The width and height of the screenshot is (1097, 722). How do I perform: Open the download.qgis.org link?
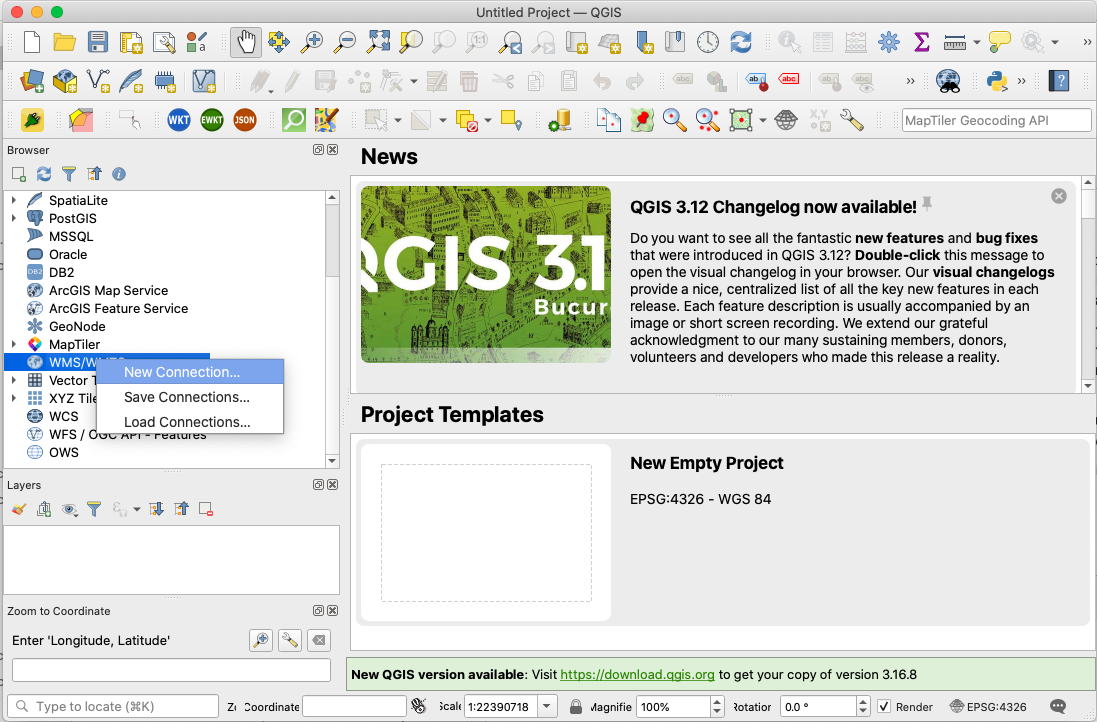(637, 674)
